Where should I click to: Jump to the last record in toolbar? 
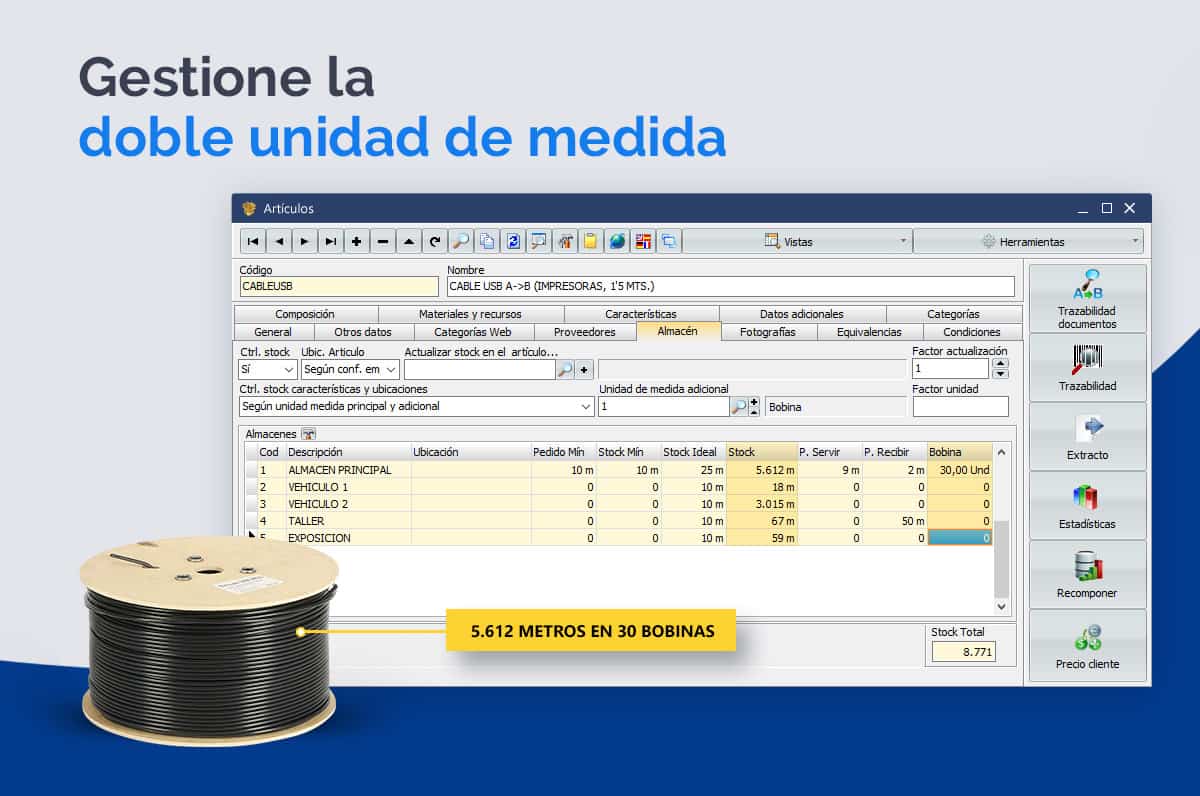pos(331,241)
